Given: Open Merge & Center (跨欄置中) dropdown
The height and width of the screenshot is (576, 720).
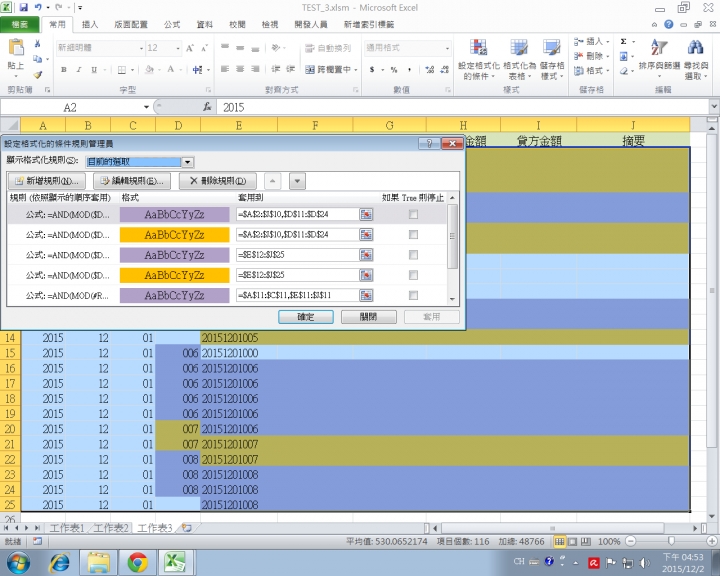Looking at the screenshot, I should point(356,70).
